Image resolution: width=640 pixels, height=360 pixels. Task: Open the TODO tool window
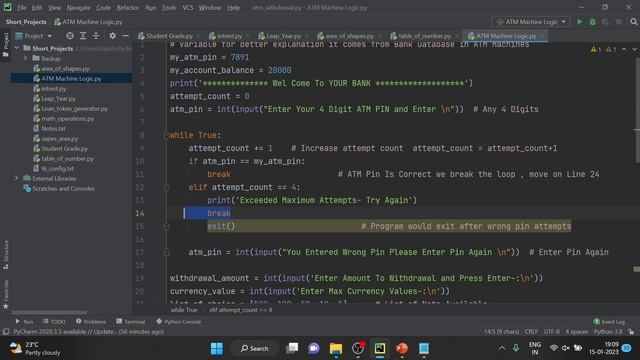click(x=54, y=322)
